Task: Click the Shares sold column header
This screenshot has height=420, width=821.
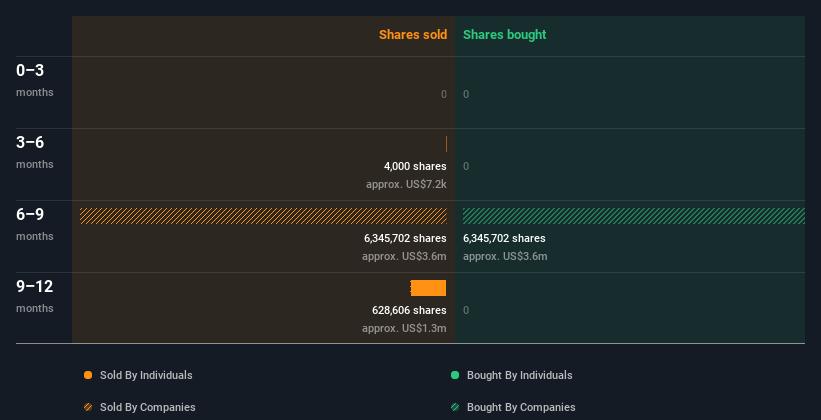Action: [x=413, y=35]
